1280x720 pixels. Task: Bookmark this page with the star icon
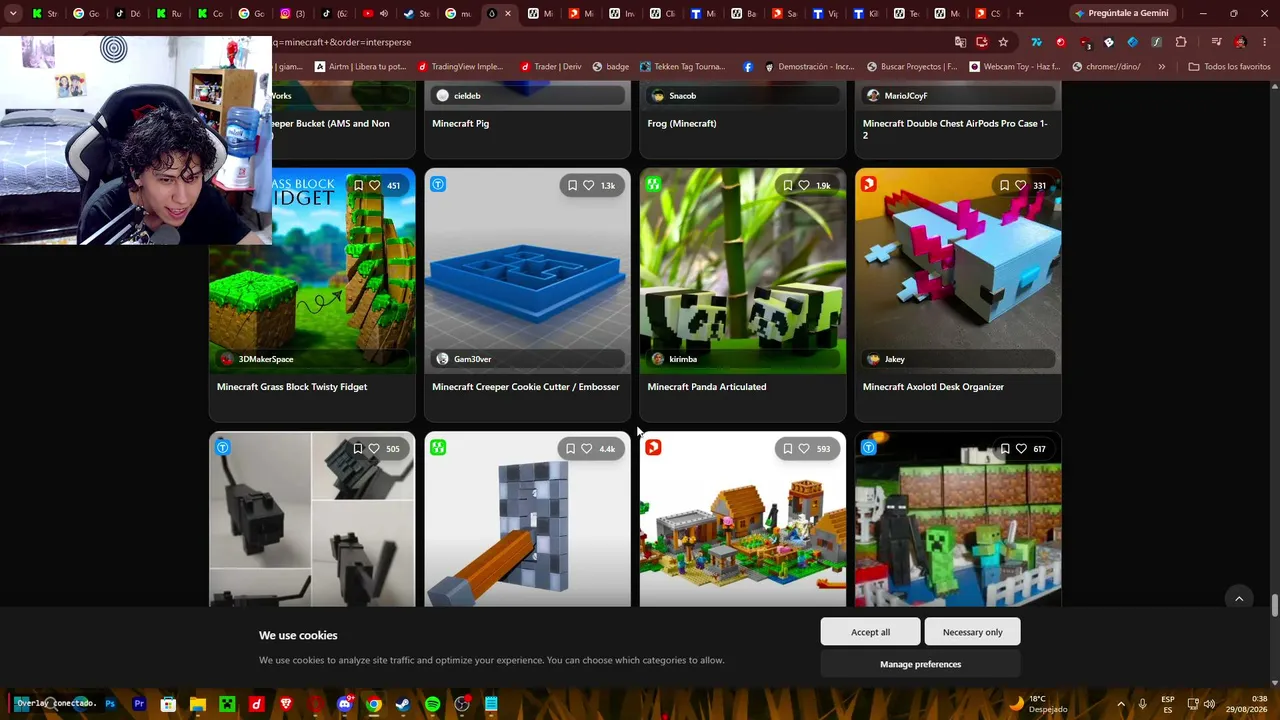click(1003, 42)
